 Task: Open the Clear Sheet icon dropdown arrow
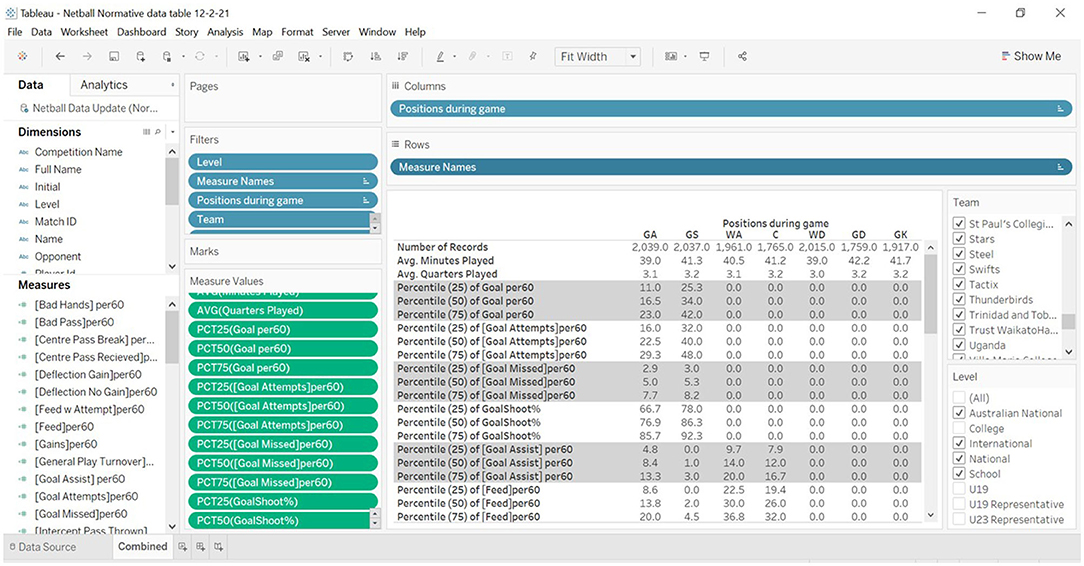(320, 57)
